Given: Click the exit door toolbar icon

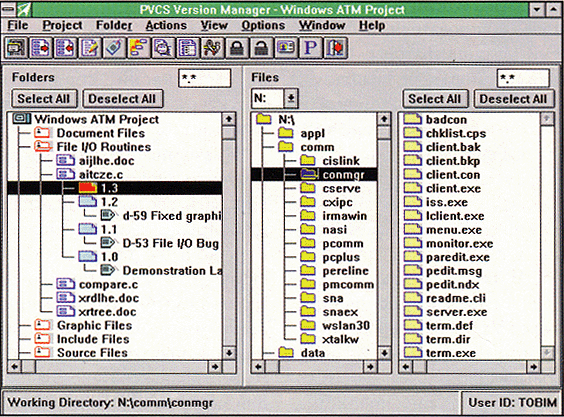Looking at the screenshot, I should coord(335,48).
